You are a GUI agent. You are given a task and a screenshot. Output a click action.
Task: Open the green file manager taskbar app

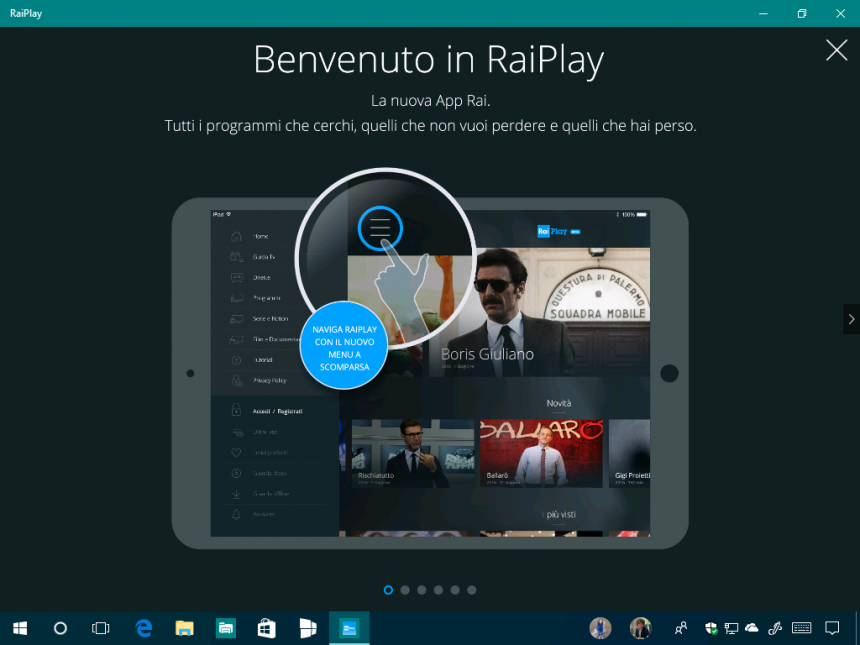pos(225,628)
